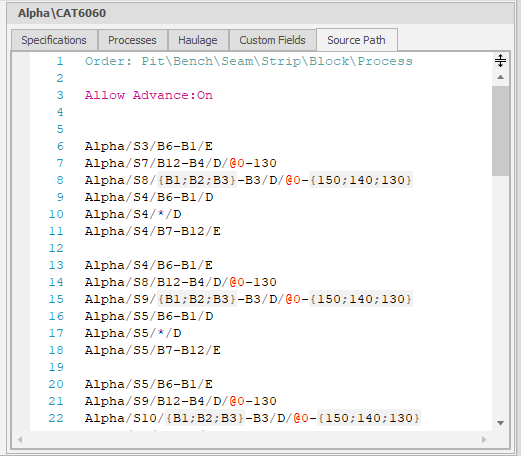521x456 pixels.
Task: Click the Alpha\CAT6060 panel title
Action: (x=62, y=13)
